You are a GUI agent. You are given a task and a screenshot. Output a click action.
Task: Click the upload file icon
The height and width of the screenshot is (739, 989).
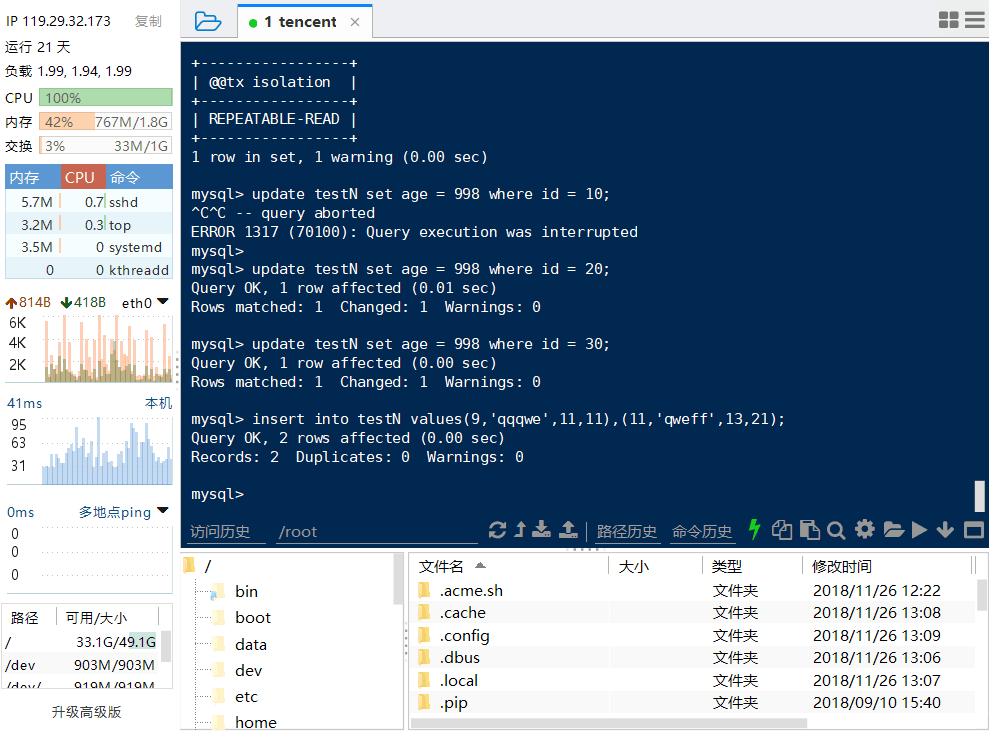pos(568,530)
